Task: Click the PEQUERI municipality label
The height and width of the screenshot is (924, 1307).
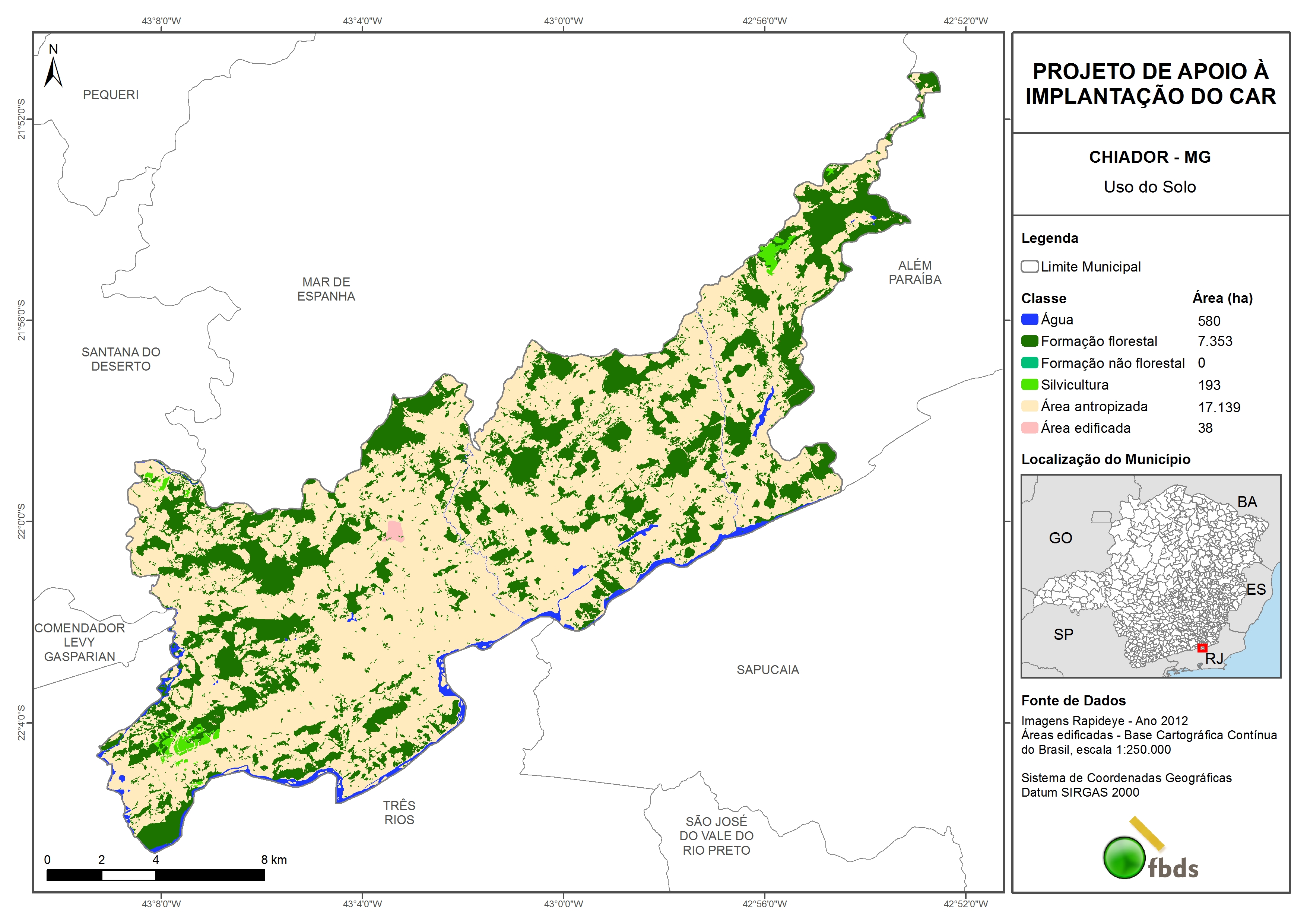Action: pos(111,95)
